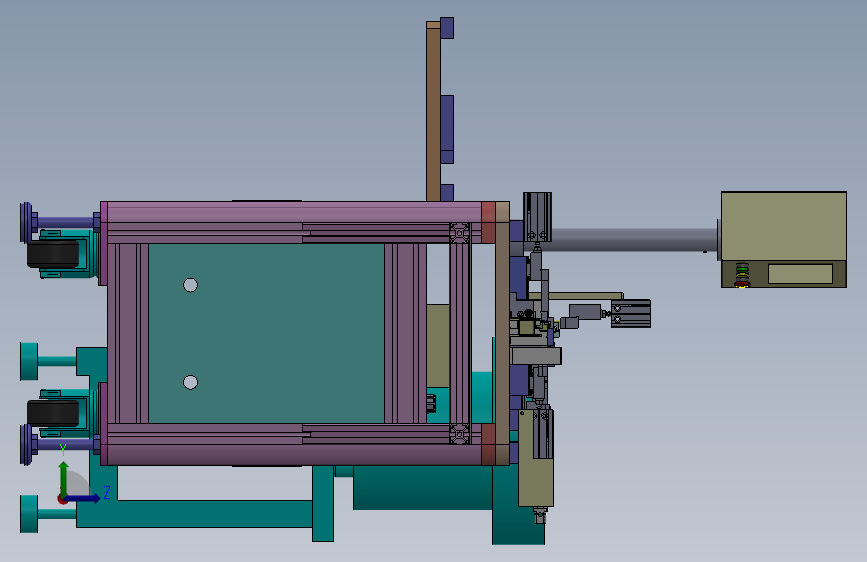Select the upper round hole in teal panel
The width and height of the screenshot is (867, 562).
click(190, 285)
